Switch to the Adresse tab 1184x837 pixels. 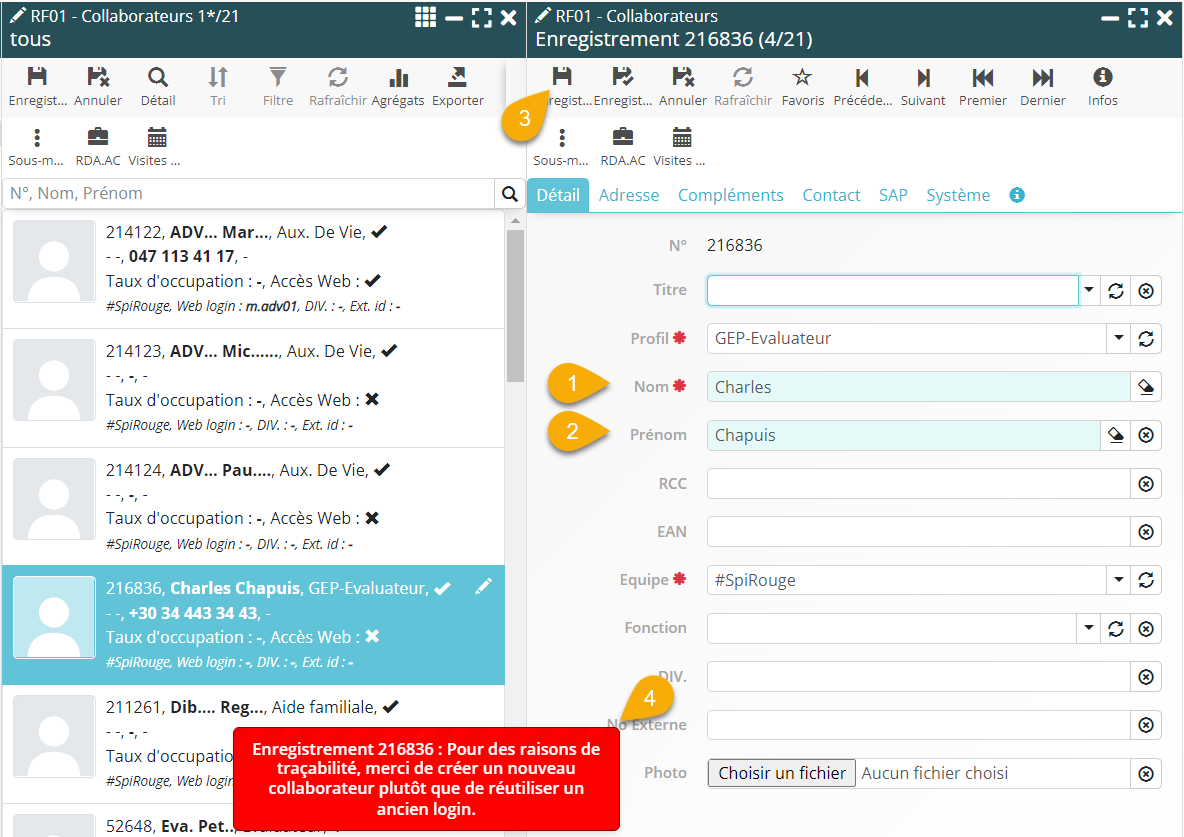[x=628, y=195]
